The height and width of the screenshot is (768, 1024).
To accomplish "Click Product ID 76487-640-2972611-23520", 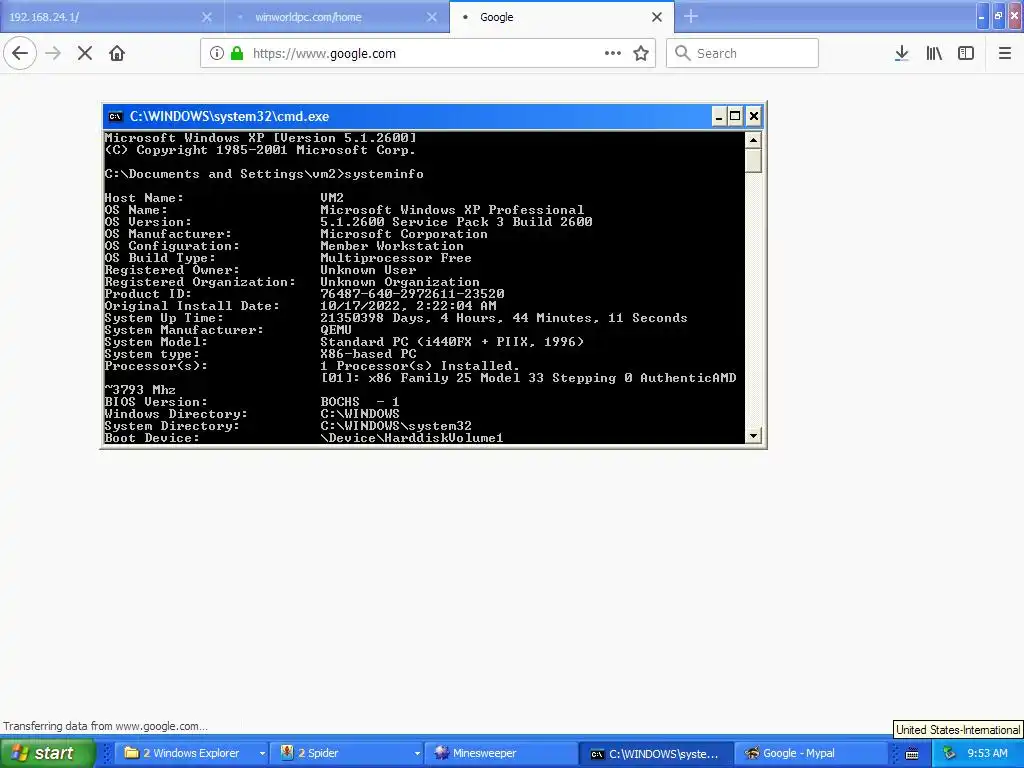I will [412, 294].
